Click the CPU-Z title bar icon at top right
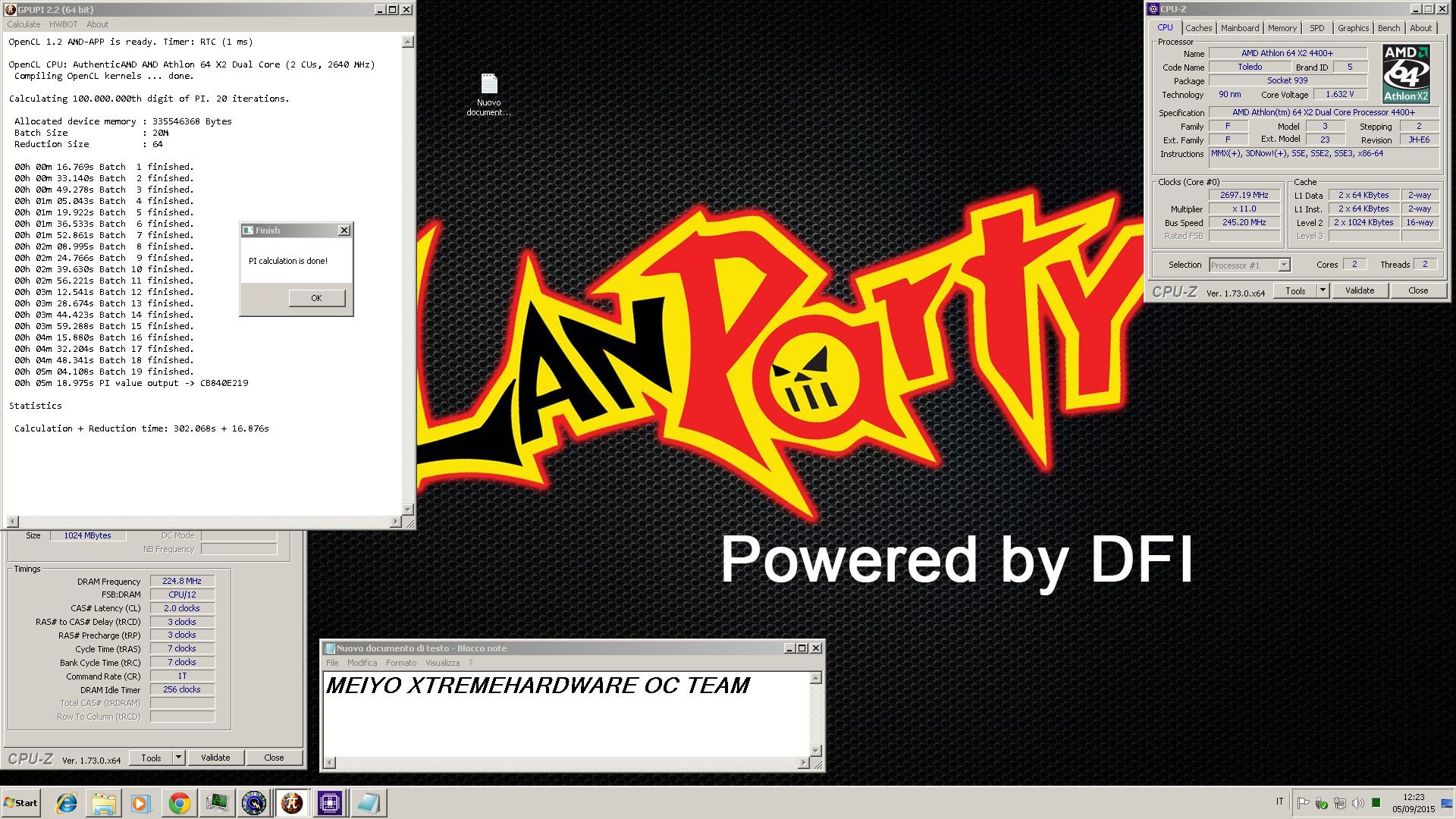The height and width of the screenshot is (819, 1456). (x=1153, y=9)
